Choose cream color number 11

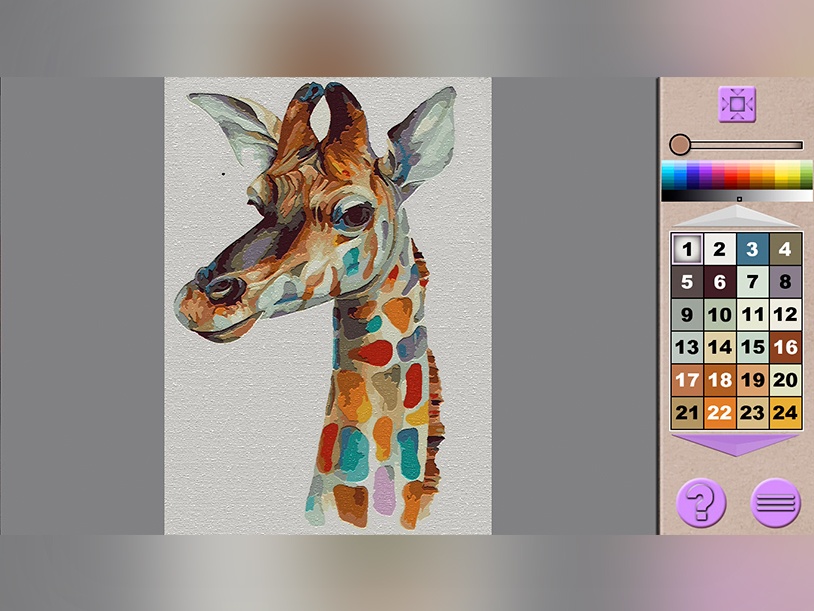point(752,315)
